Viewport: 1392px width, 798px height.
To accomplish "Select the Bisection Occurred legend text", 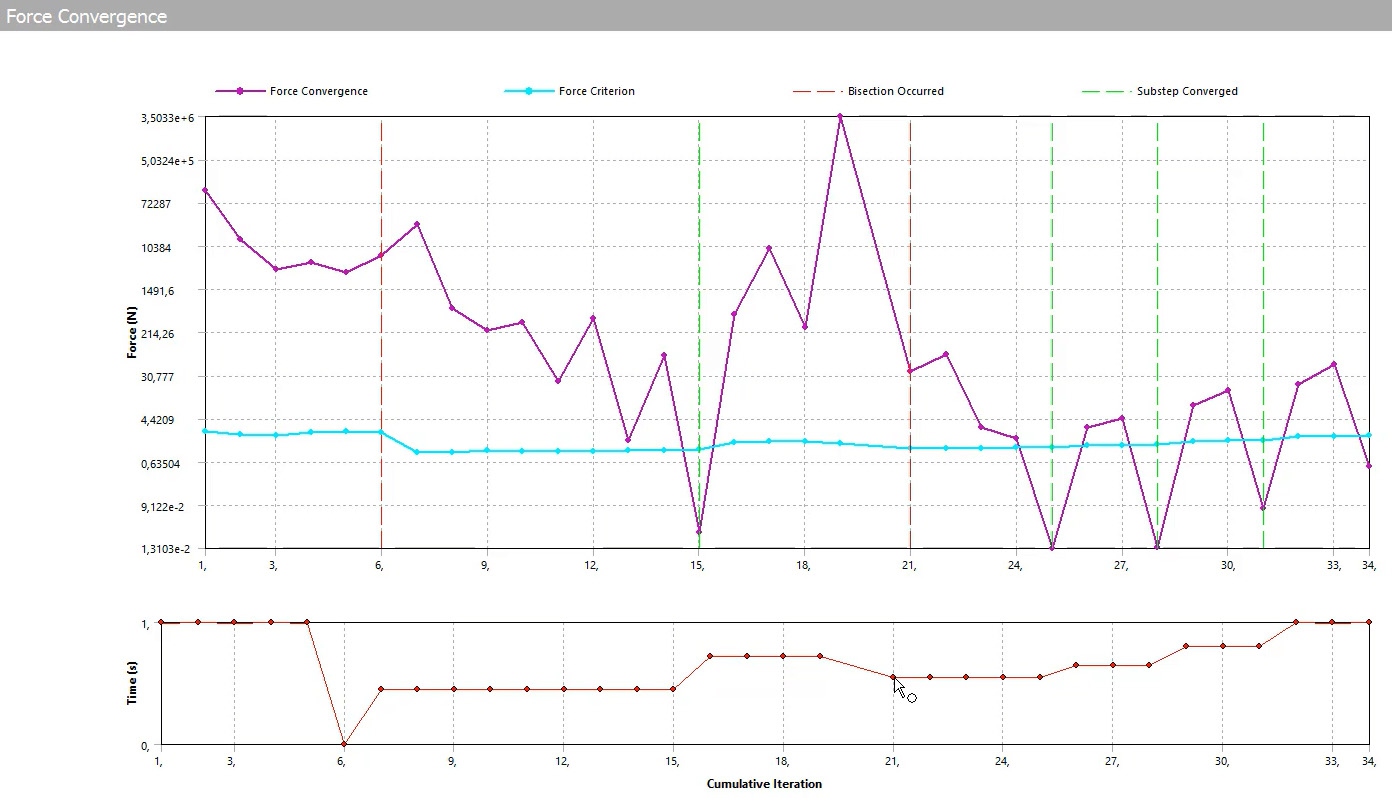I will pos(895,91).
